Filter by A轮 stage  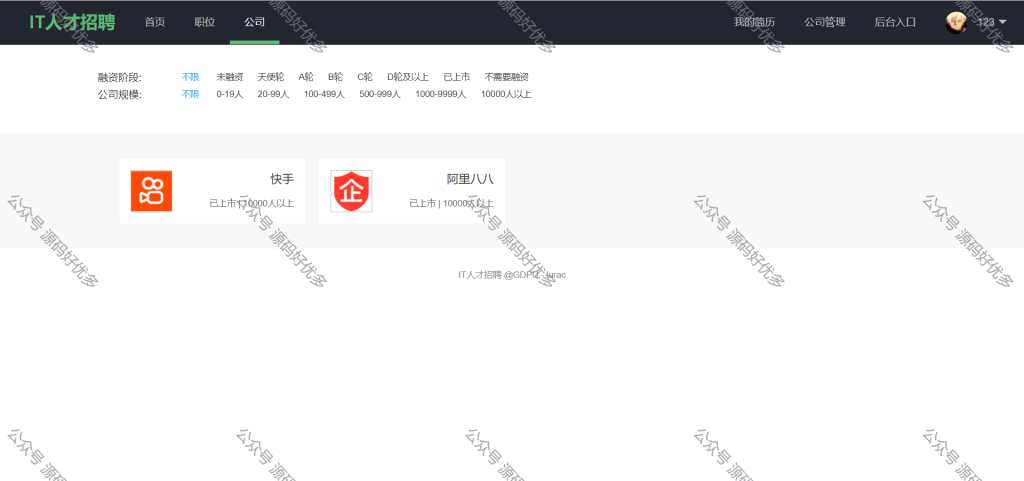pos(306,77)
